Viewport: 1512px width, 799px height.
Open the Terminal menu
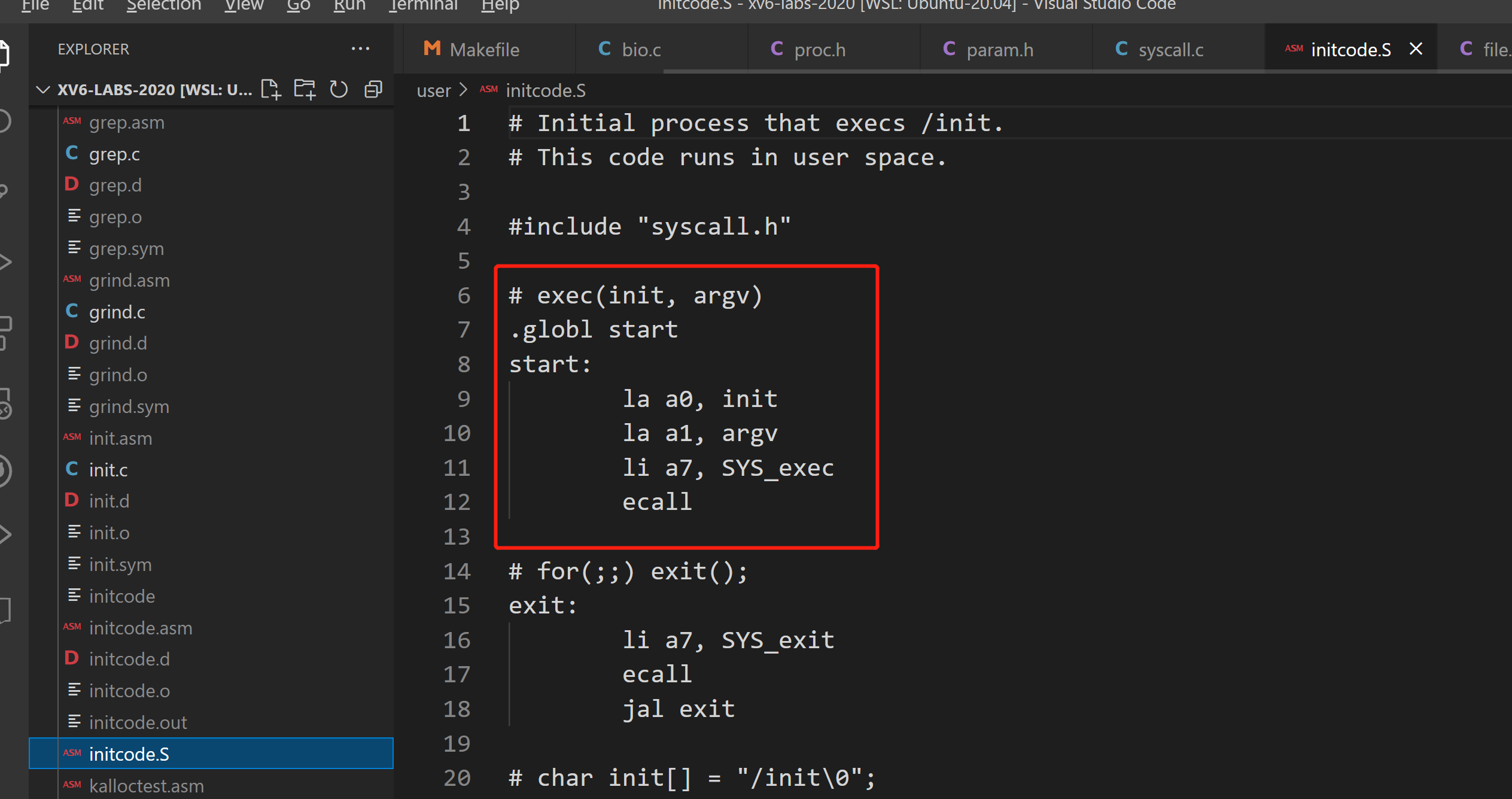(x=423, y=6)
